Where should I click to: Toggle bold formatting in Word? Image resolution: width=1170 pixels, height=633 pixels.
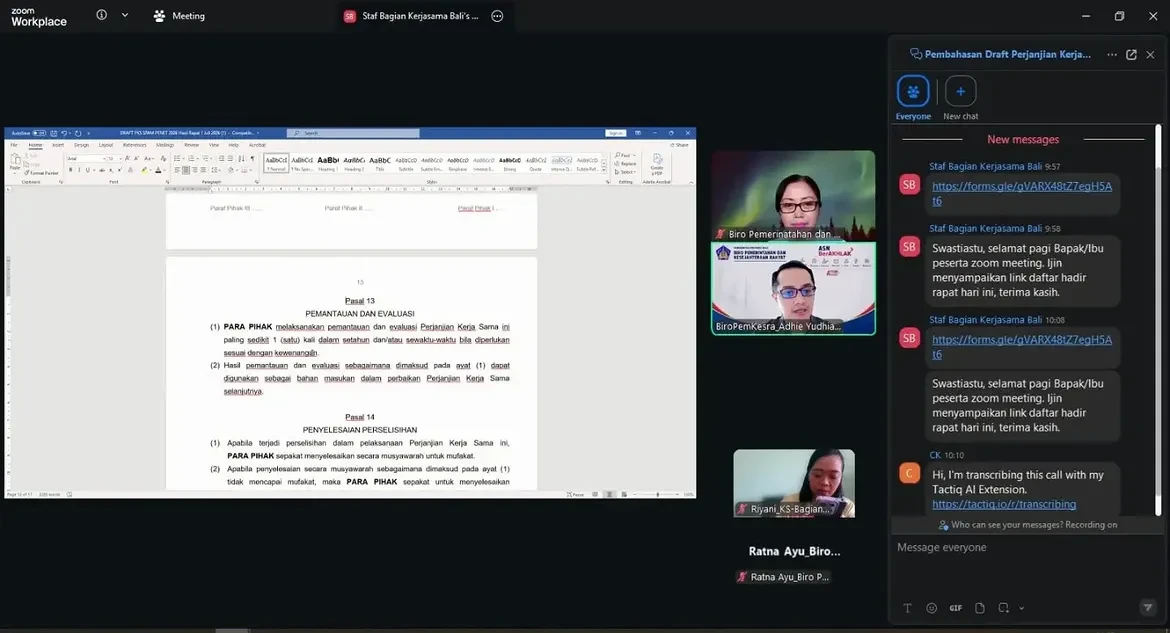pyautogui.click(x=70, y=169)
